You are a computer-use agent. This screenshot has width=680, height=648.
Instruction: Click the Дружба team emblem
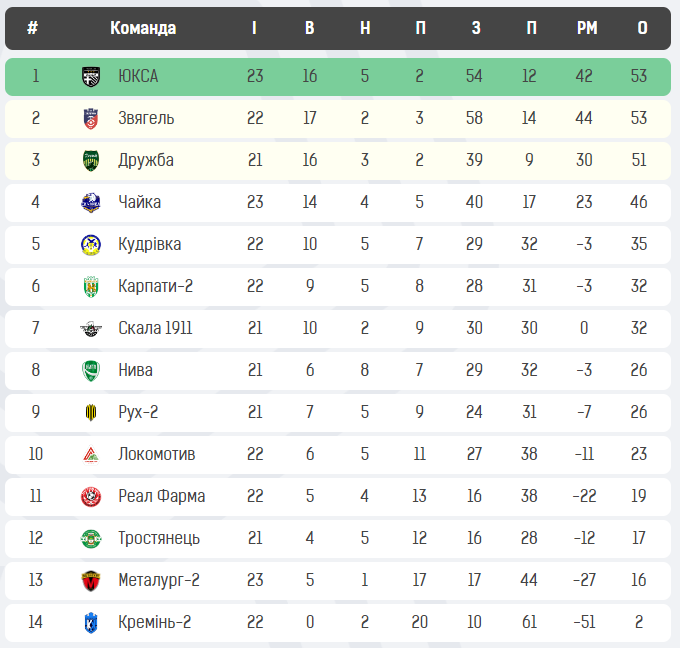click(91, 160)
